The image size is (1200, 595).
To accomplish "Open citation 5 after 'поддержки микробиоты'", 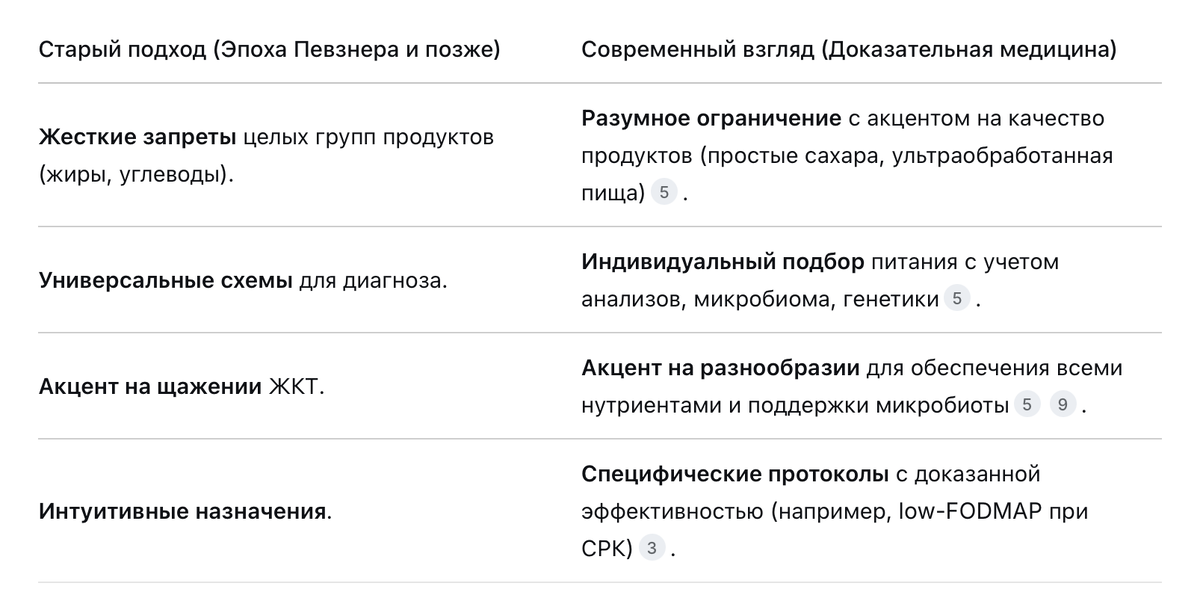I will 1027,406.
